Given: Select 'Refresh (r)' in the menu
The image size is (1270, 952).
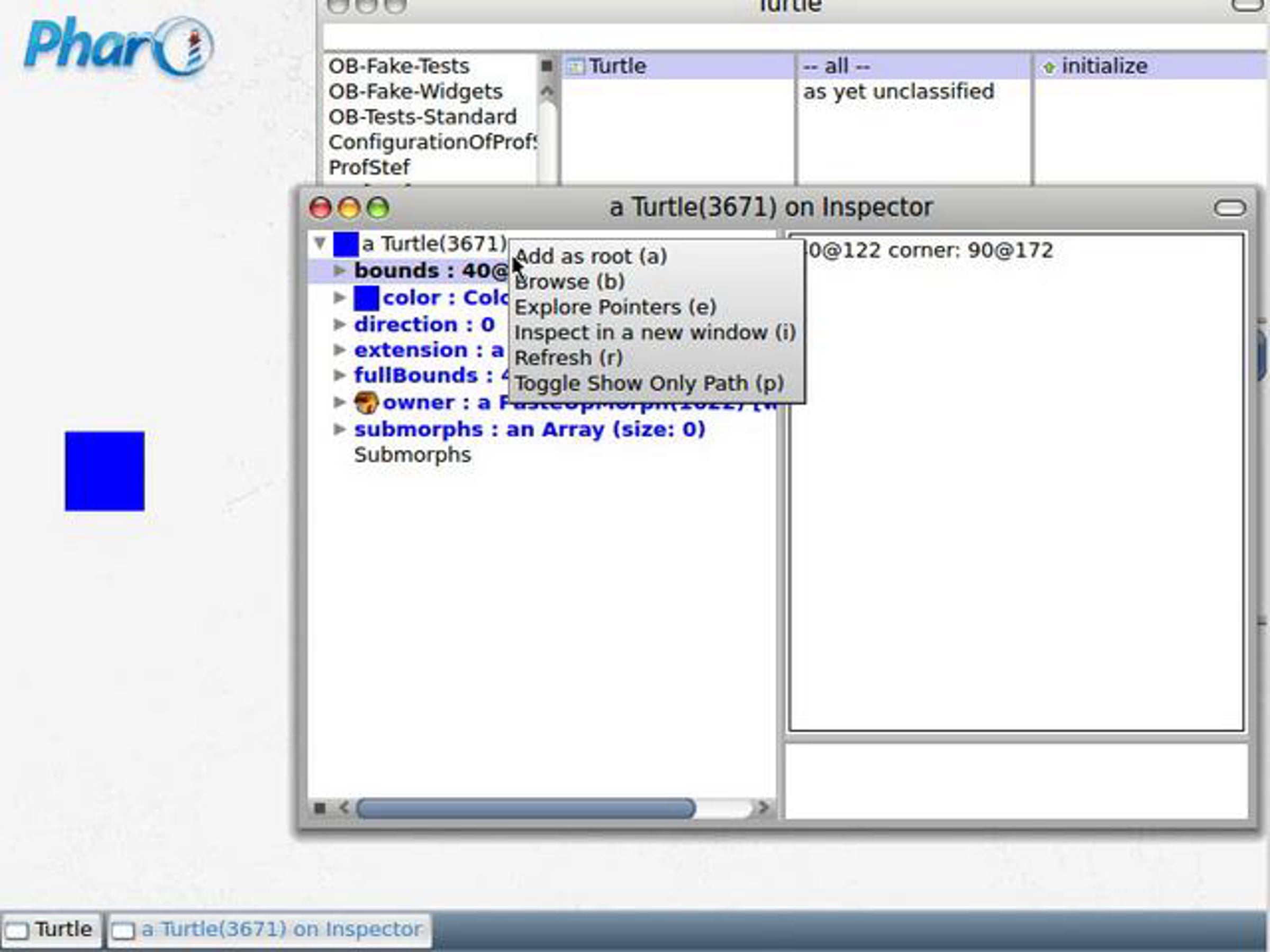Looking at the screenshot, I should coord(568,358).
